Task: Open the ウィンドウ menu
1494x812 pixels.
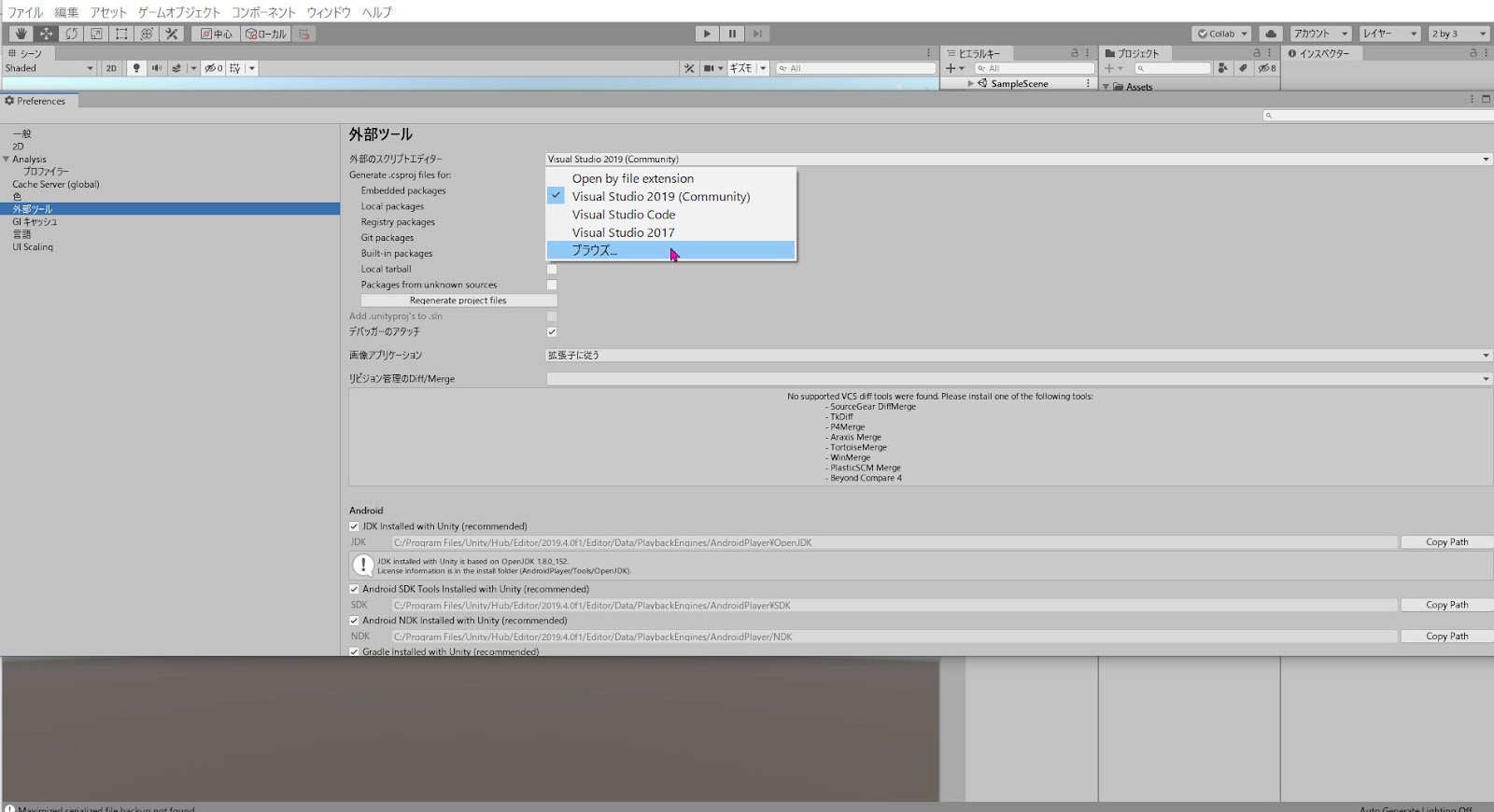Action: pos(329,12)
